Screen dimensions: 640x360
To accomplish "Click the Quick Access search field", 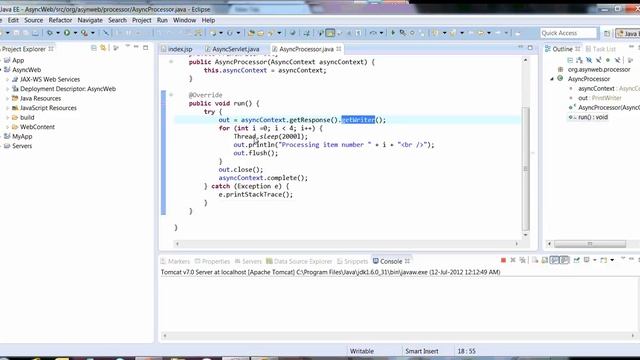I will coord(569,33).
